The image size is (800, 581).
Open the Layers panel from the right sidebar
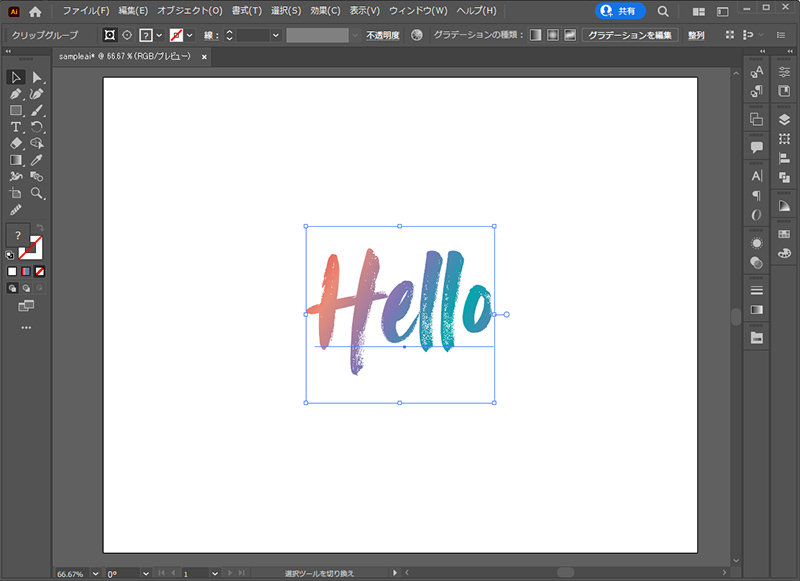pyautogui.click(x=785, y=118)
